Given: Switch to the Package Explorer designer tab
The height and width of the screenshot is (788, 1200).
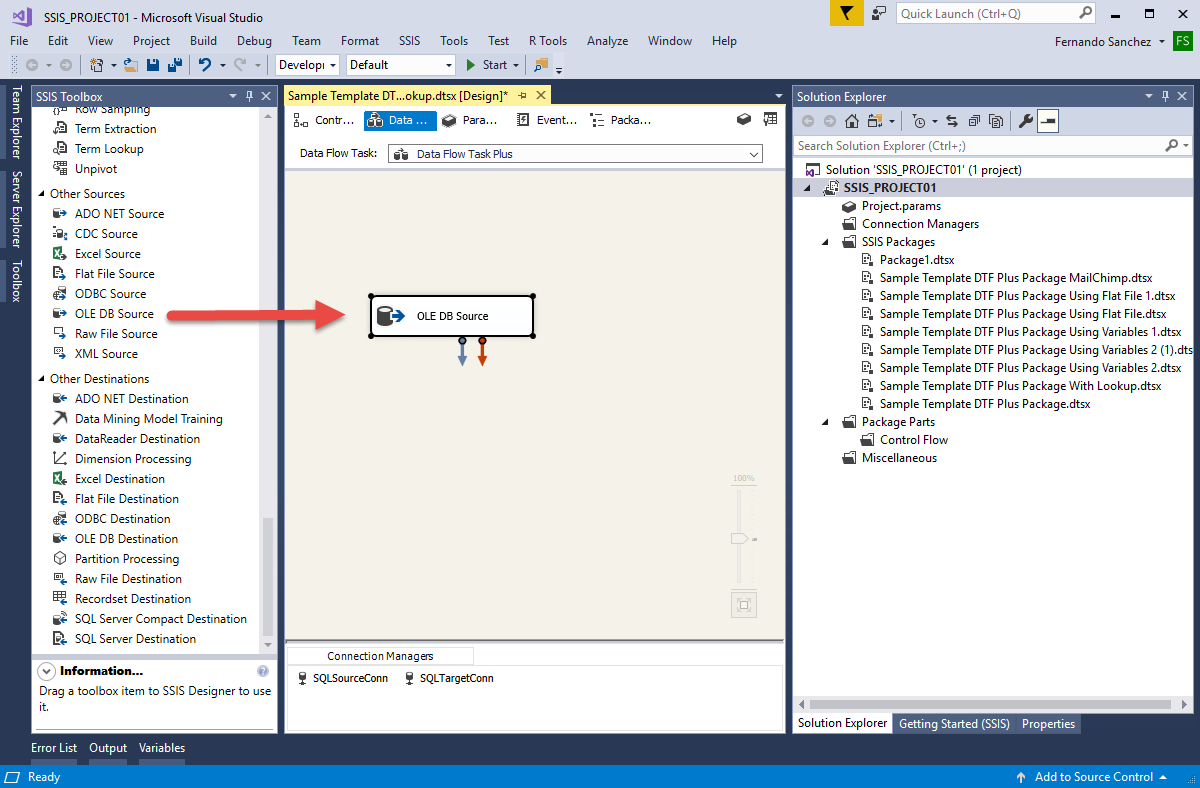Looking at the screenshot, I should (621, 120).
